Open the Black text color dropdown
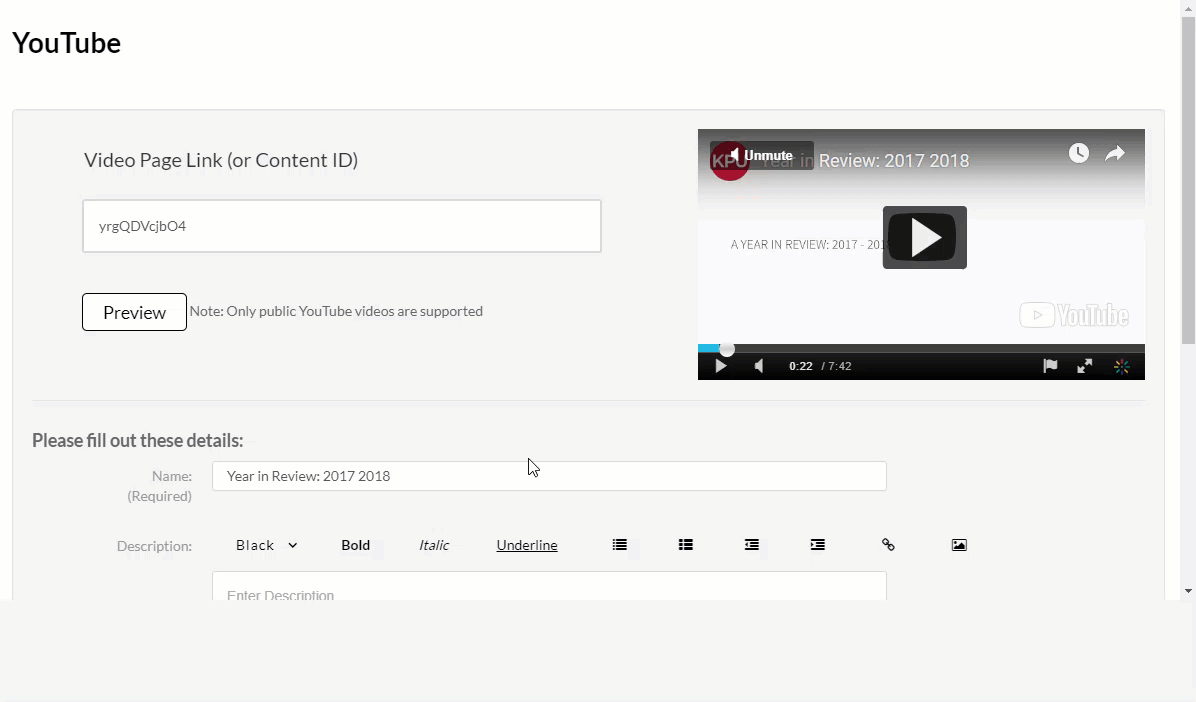 (266, 546)
